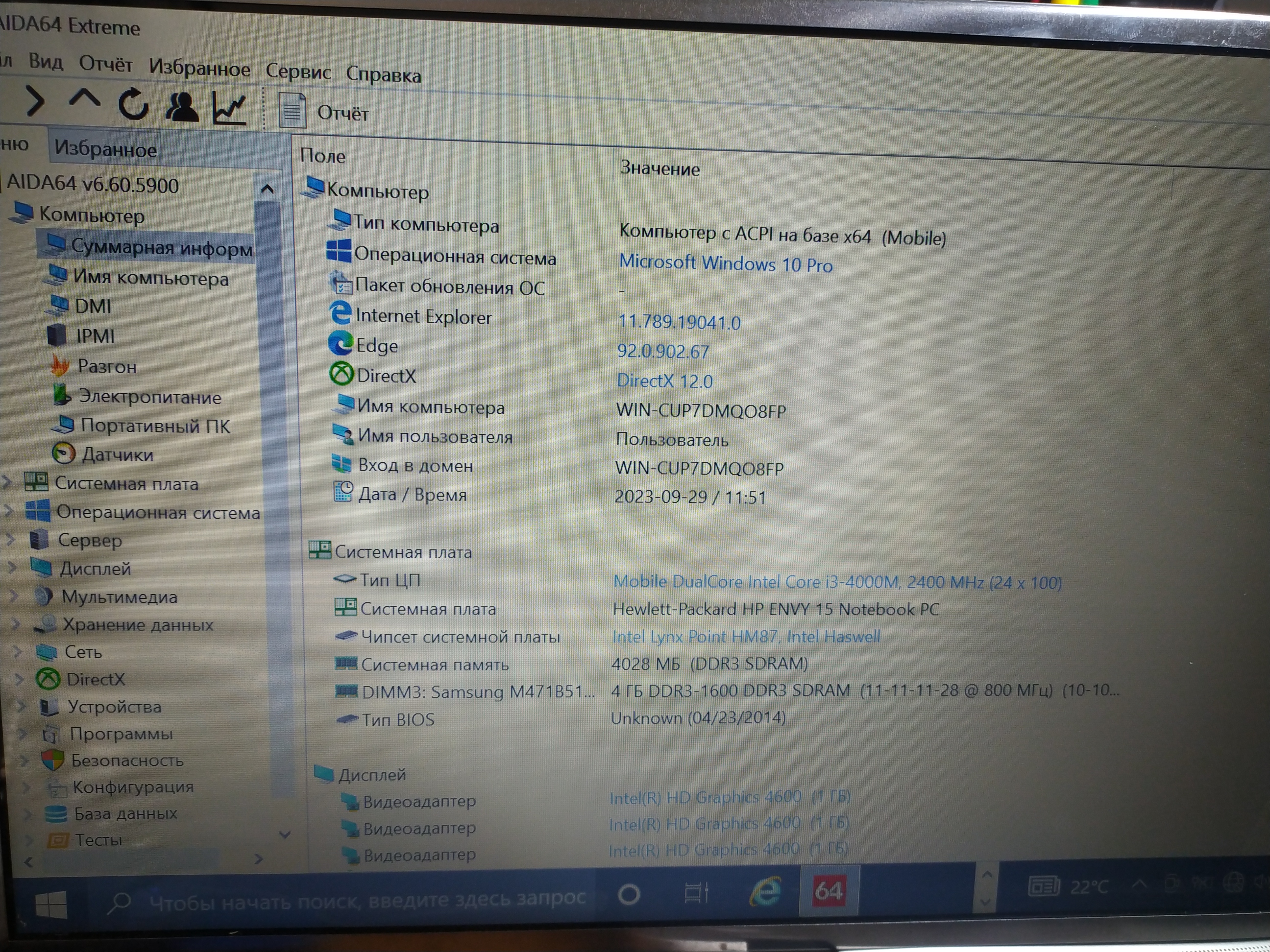Image resolution: width=1270 pixels, height=952 pixels.
Task: Click the DirectX 12.0 link
Action: click(x=664, y=381)
